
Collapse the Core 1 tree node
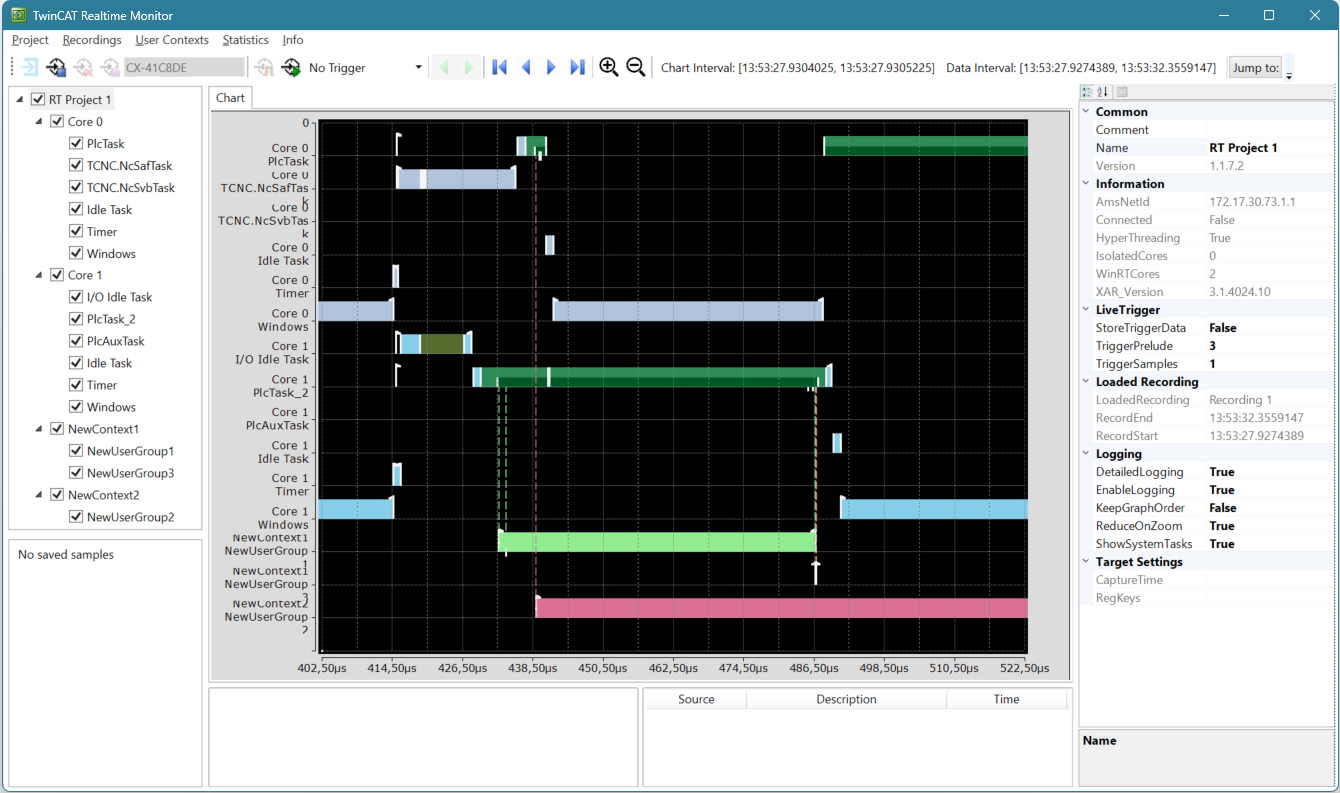pyautogui.click(x=39, y=275)
